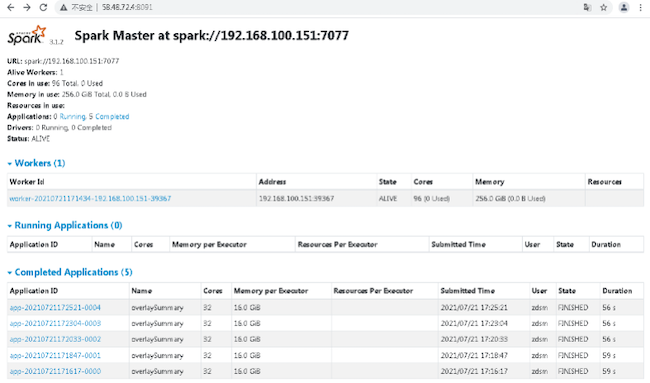Collapse the Workers (1) section

click(x=36, y=163)
